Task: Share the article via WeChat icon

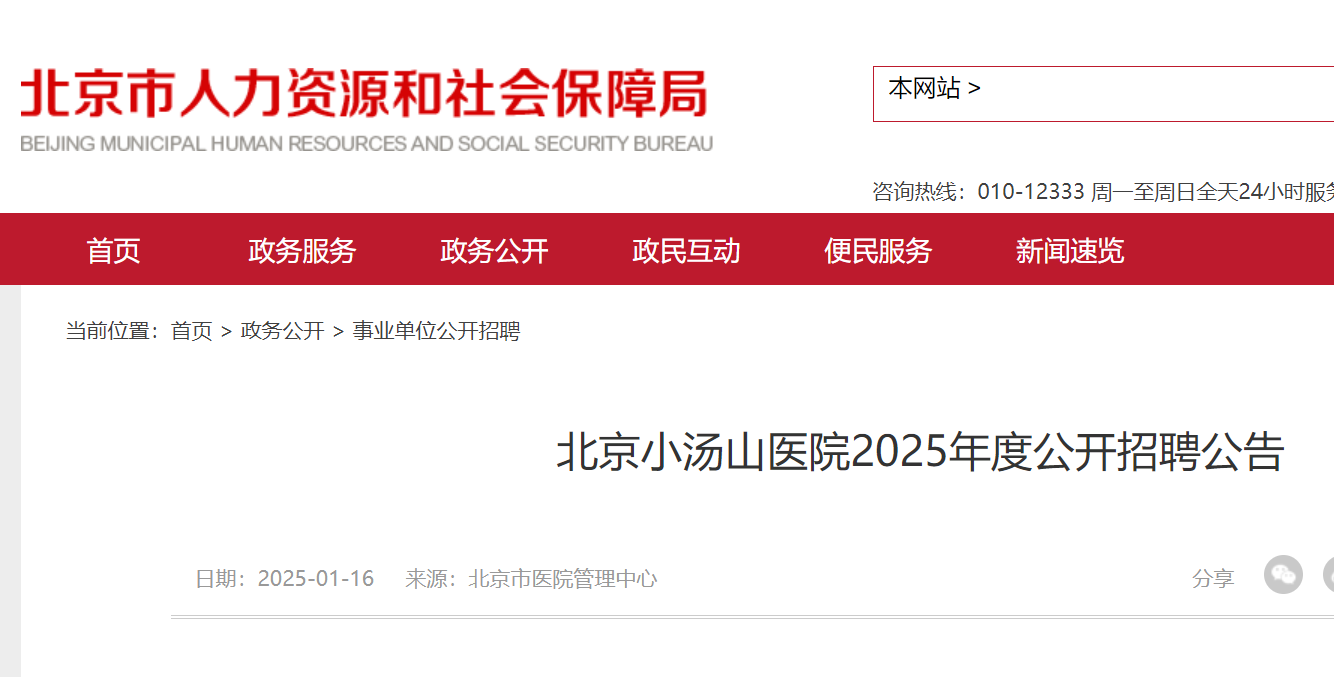Action: [x=1283, y=575]
